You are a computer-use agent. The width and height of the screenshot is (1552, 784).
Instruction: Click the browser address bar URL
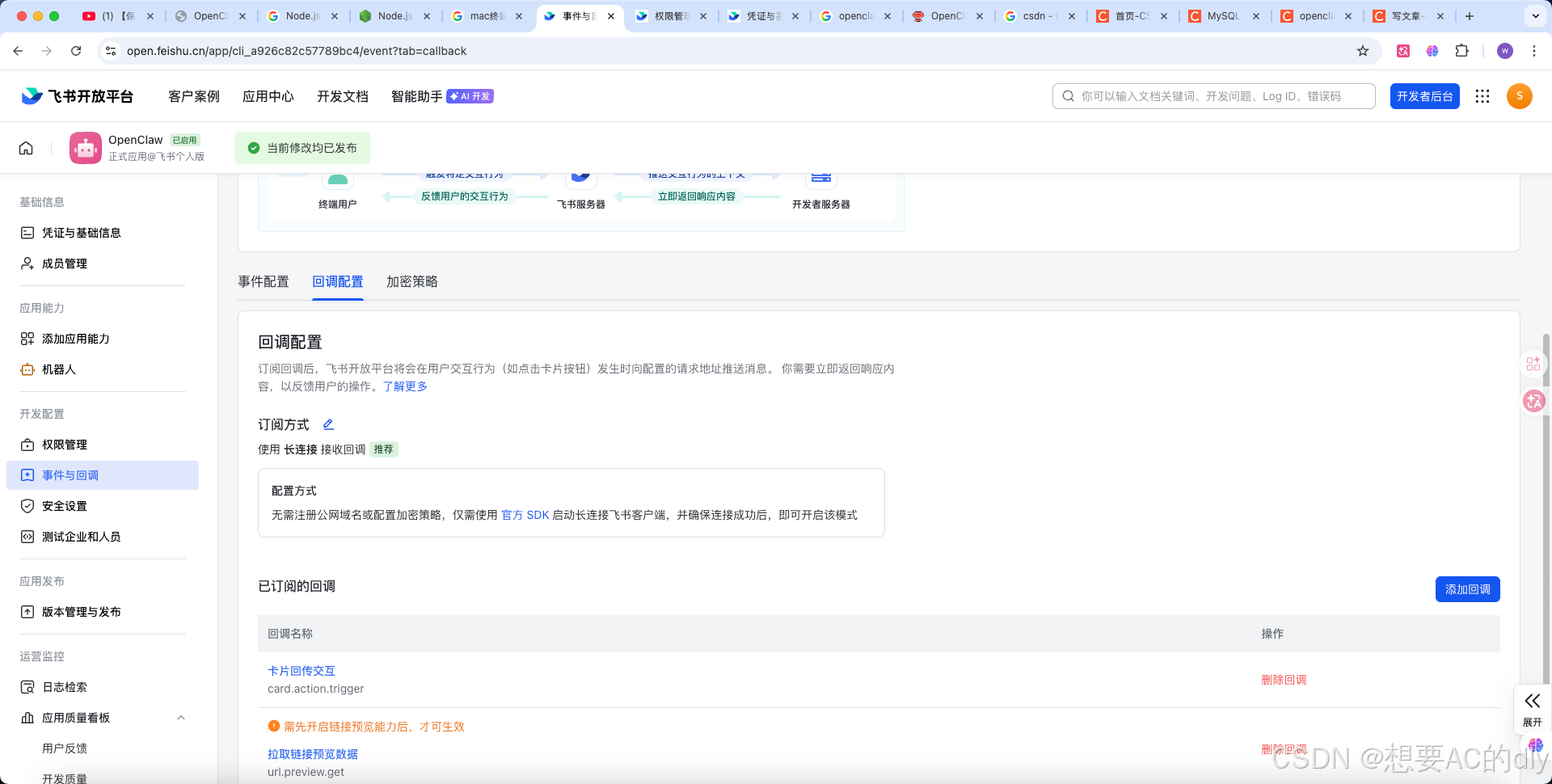click(297, 51)
